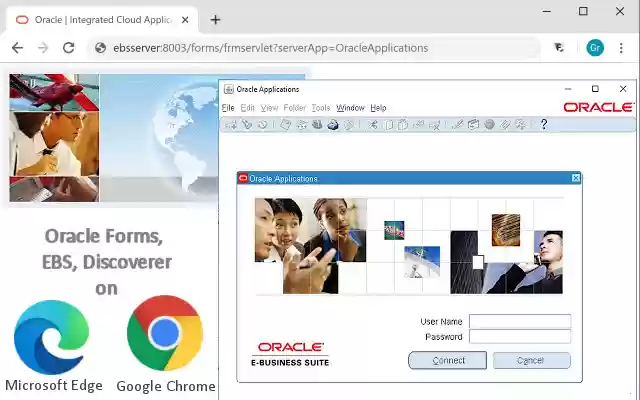This screenshot has width=640, height=400.
Task: Click the Switch Responsibilities toolbar icon
Action: (317, 124)
